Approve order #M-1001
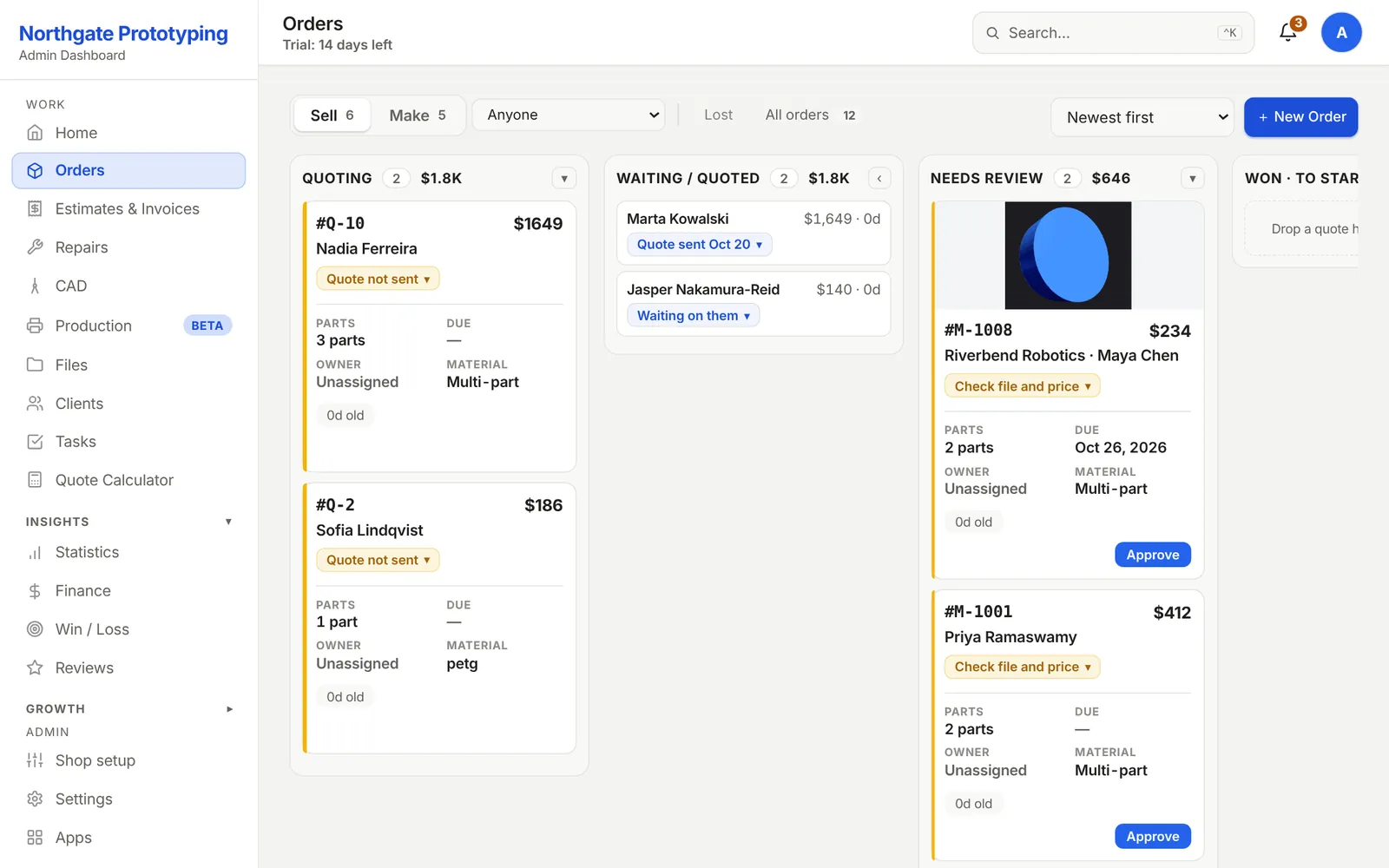The image size is (1389, 868). pos(1152,837)
